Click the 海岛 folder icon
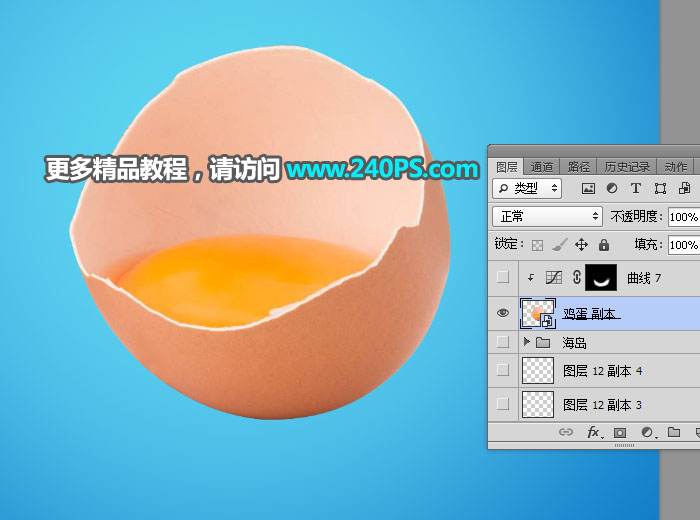 tap(543, 342)
